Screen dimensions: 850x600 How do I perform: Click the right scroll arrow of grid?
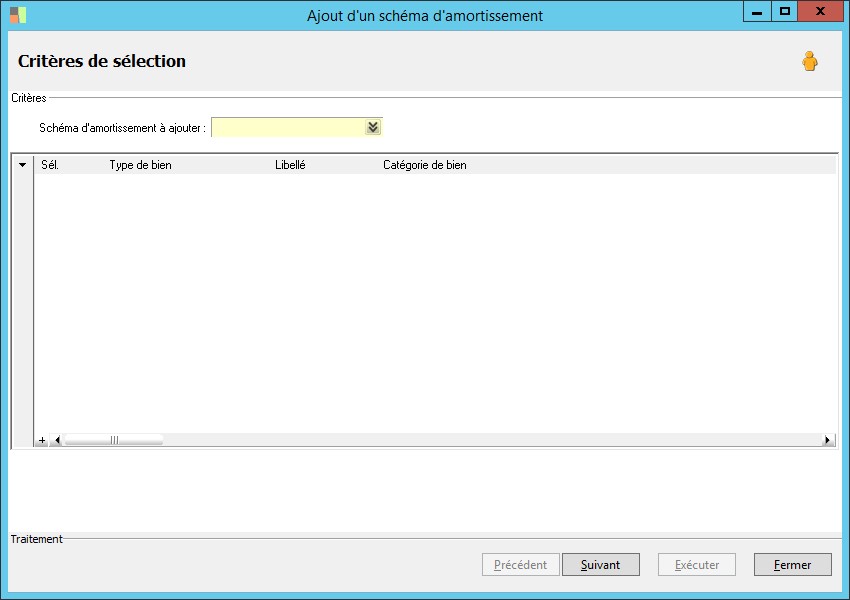(x=827, y=440)
